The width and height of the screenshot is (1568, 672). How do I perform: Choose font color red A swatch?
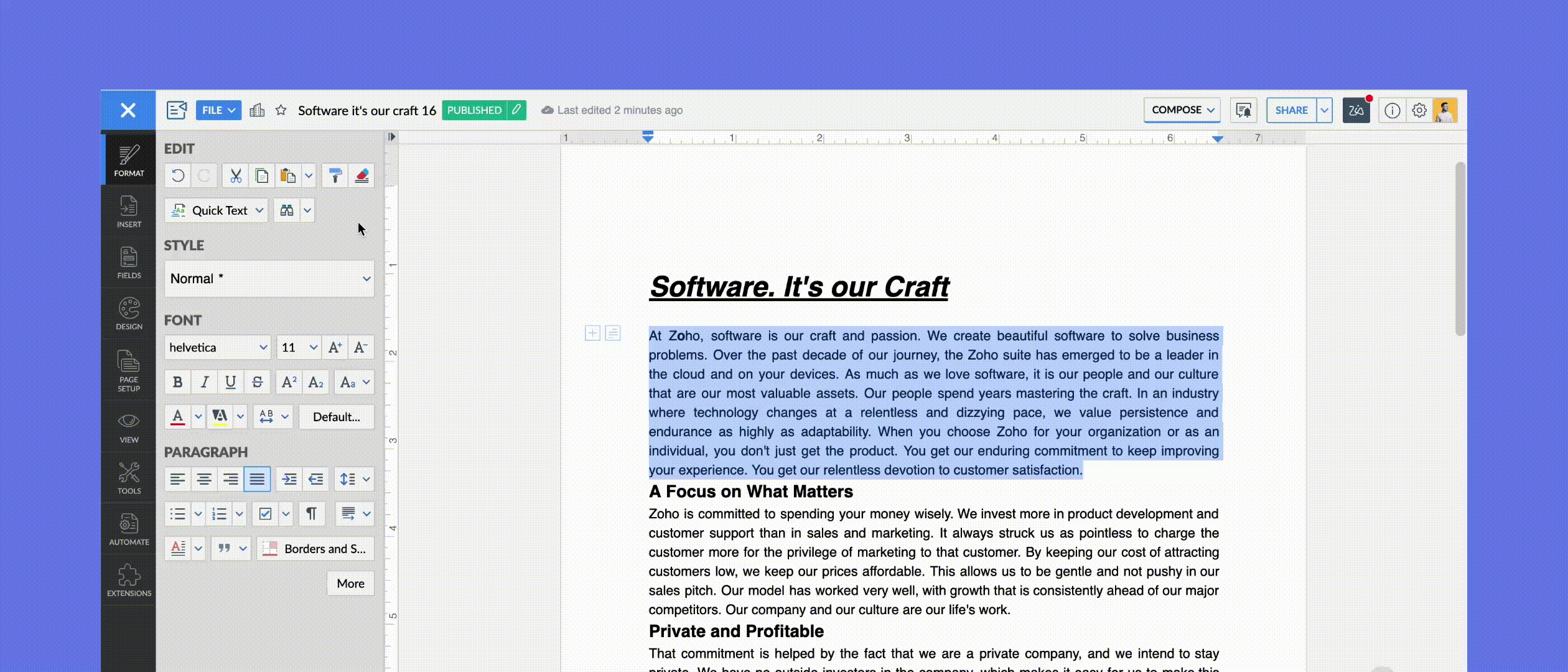click(178, 417)
